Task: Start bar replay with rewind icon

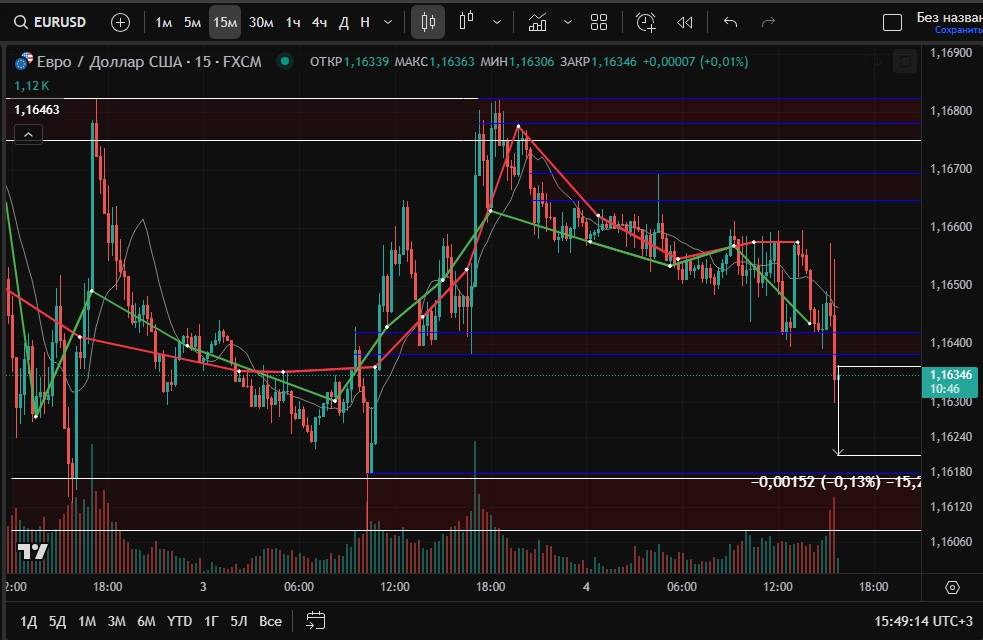Action: 685,22
